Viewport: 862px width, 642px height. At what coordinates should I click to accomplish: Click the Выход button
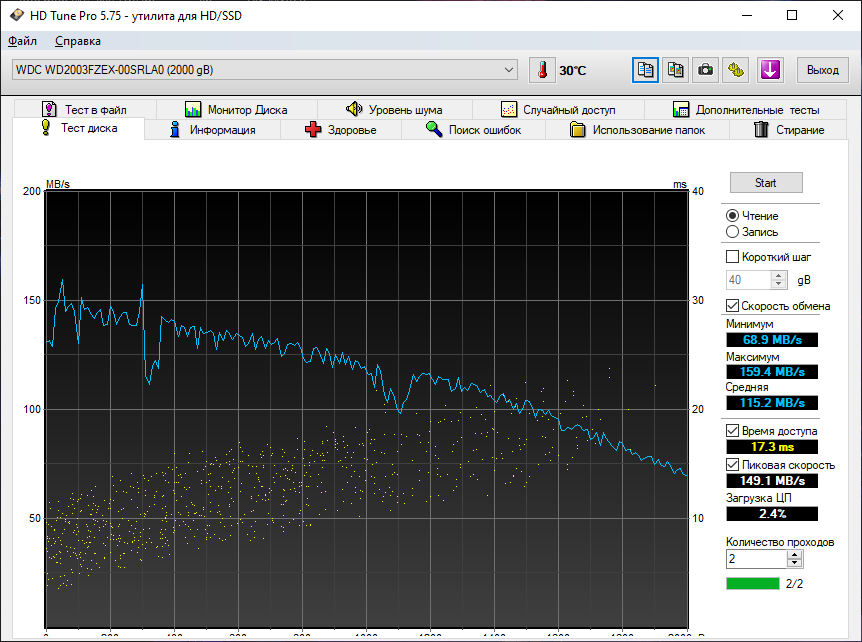pos(822,70)
